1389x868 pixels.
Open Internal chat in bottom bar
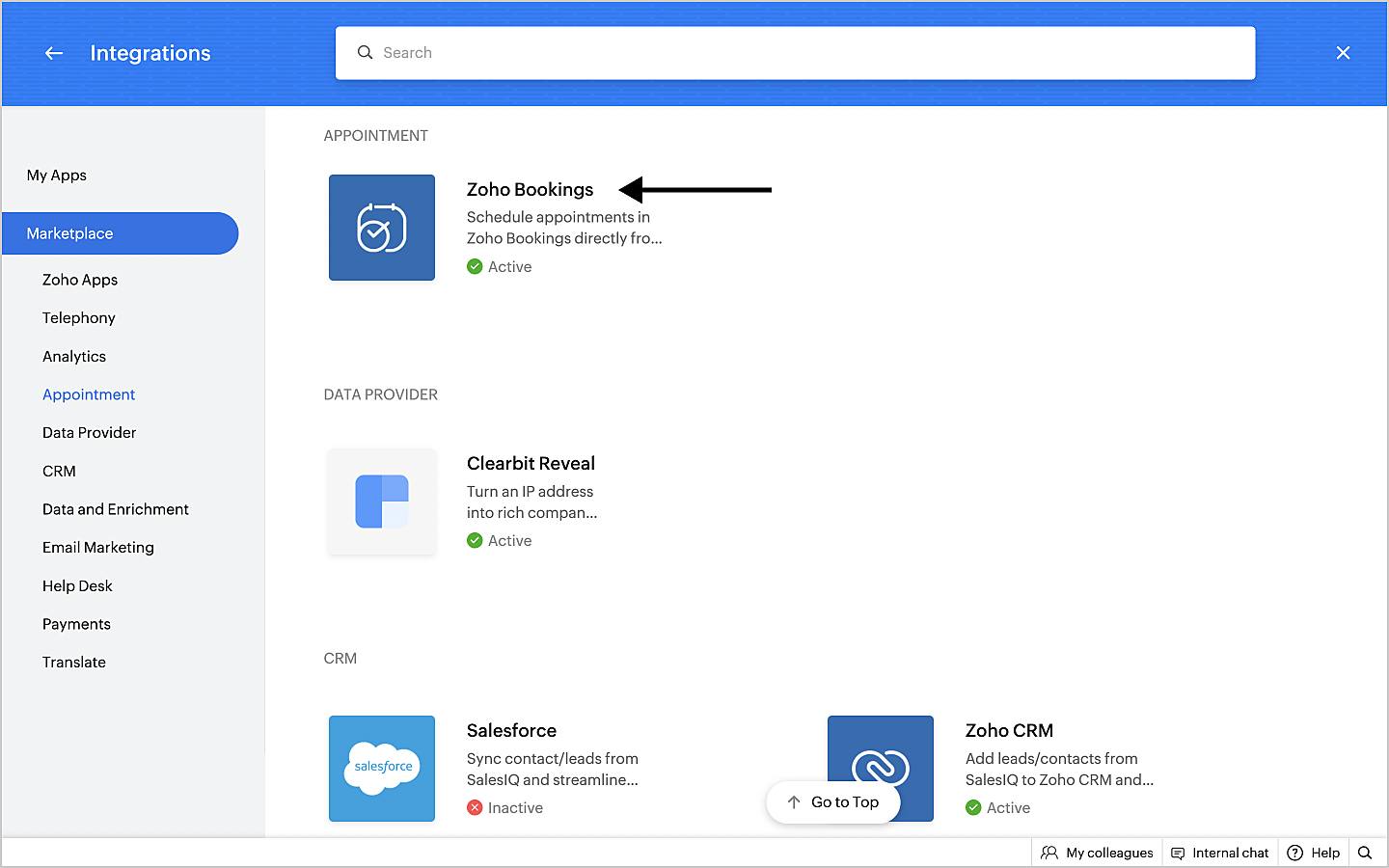pyautogui.click(x=1220, y=853)
